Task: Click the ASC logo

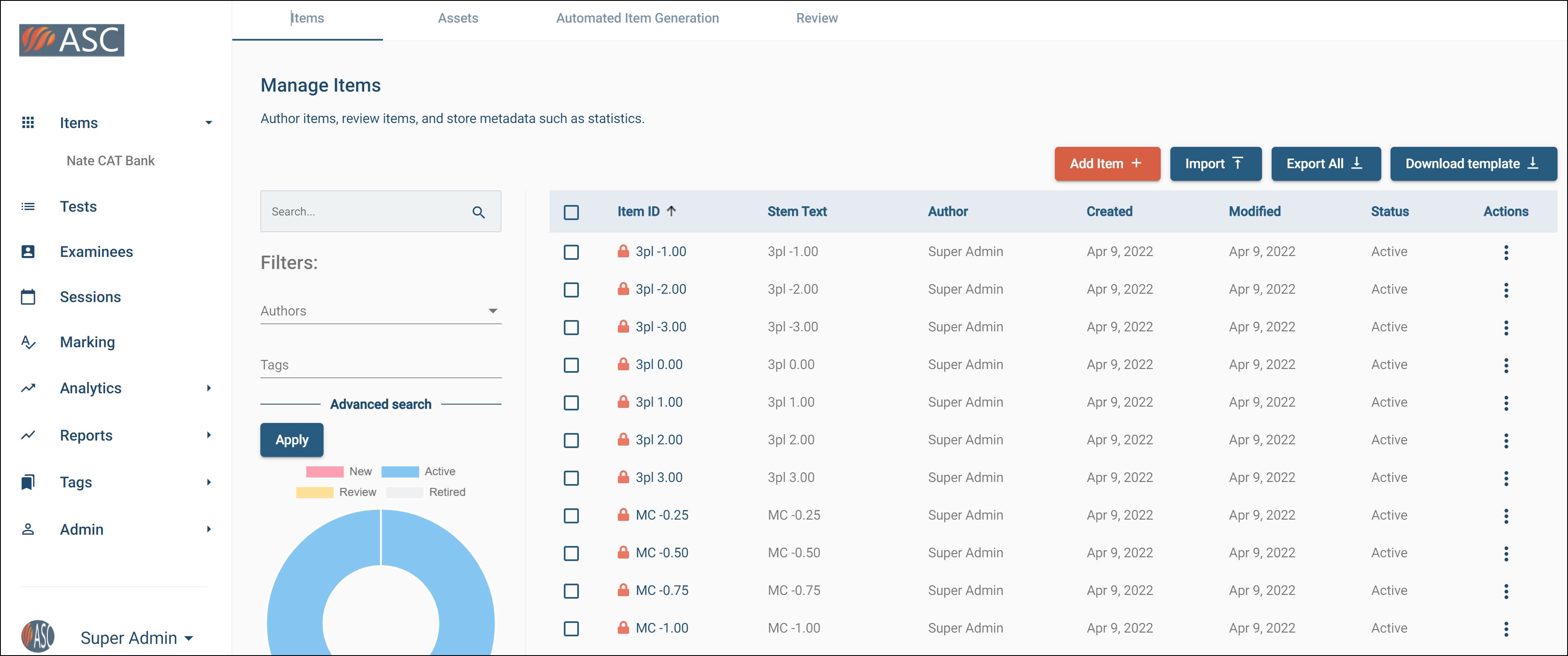Action: 72,40
